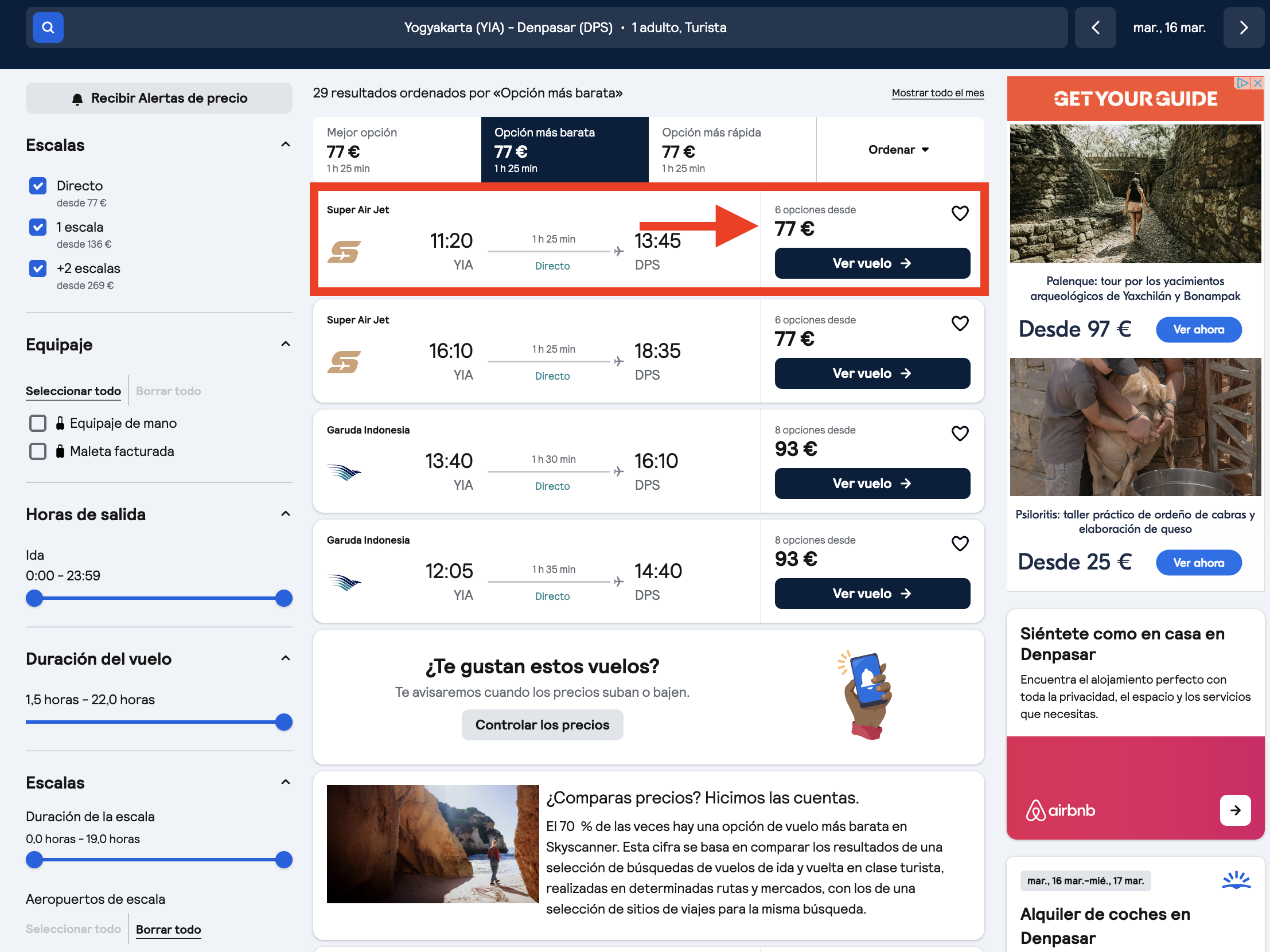Favorite the 13:40 Garuda Indonesia flight
1270x952 pixels.
point(960,434)
